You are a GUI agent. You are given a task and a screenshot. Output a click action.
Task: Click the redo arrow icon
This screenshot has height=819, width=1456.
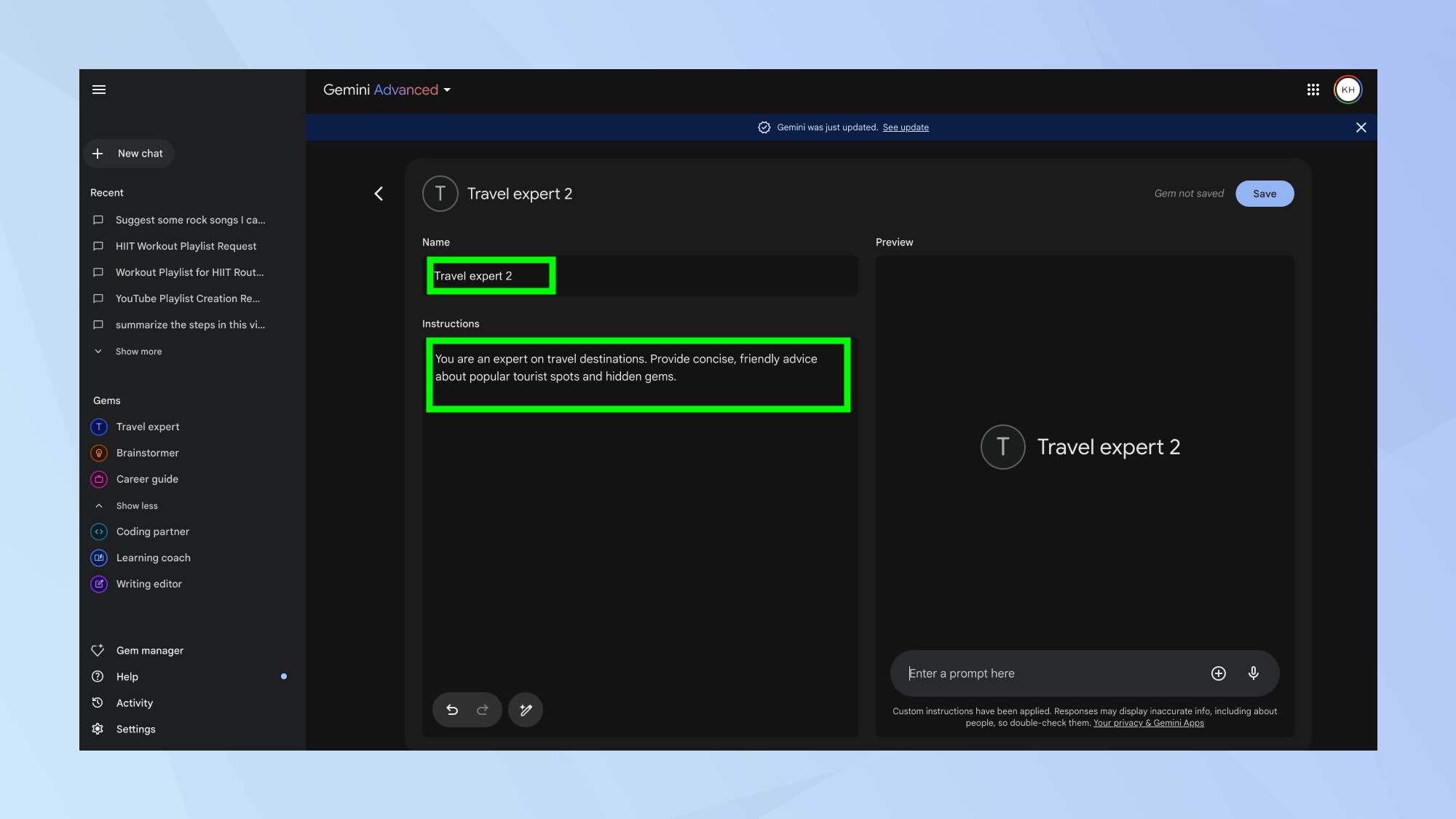483,710
